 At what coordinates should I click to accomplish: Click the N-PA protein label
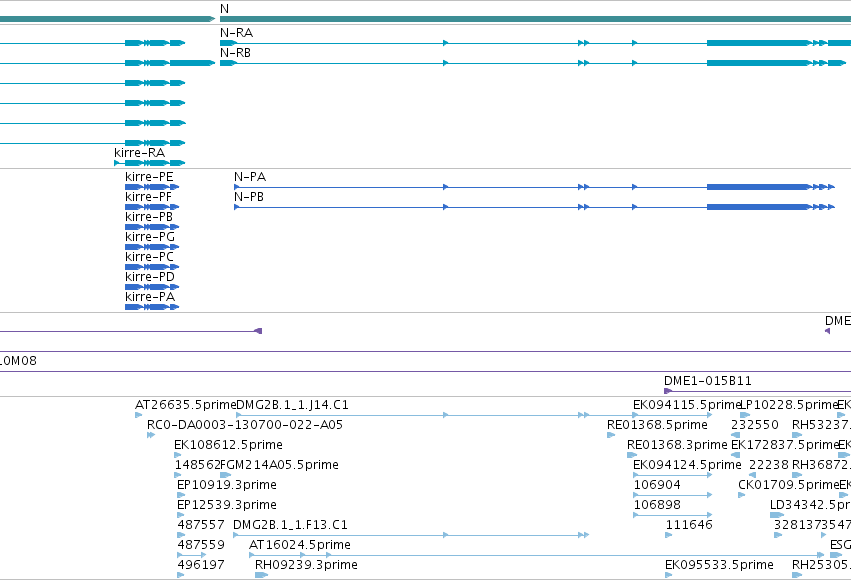tap(250, 177)
